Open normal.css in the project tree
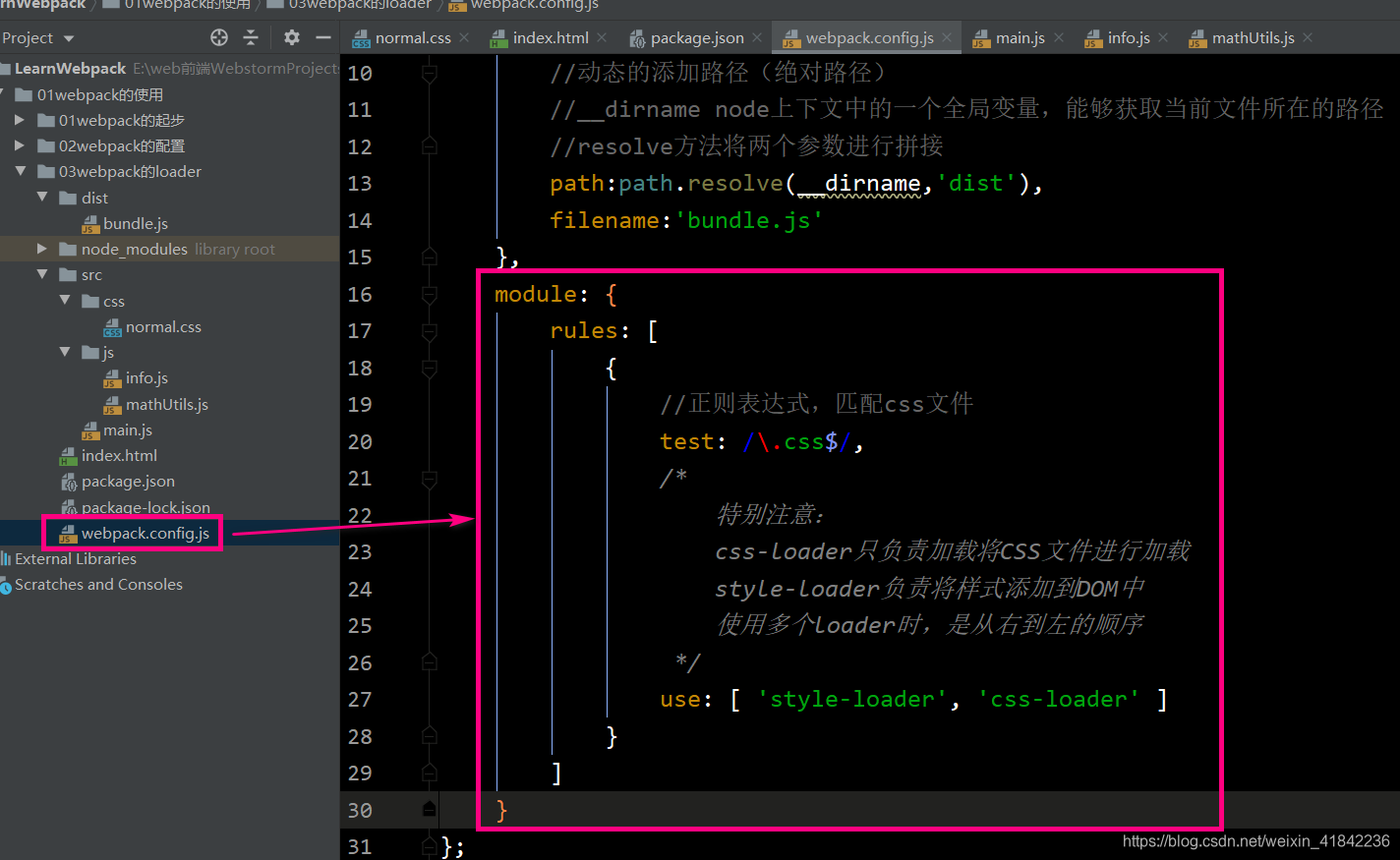 coord(163,326)
